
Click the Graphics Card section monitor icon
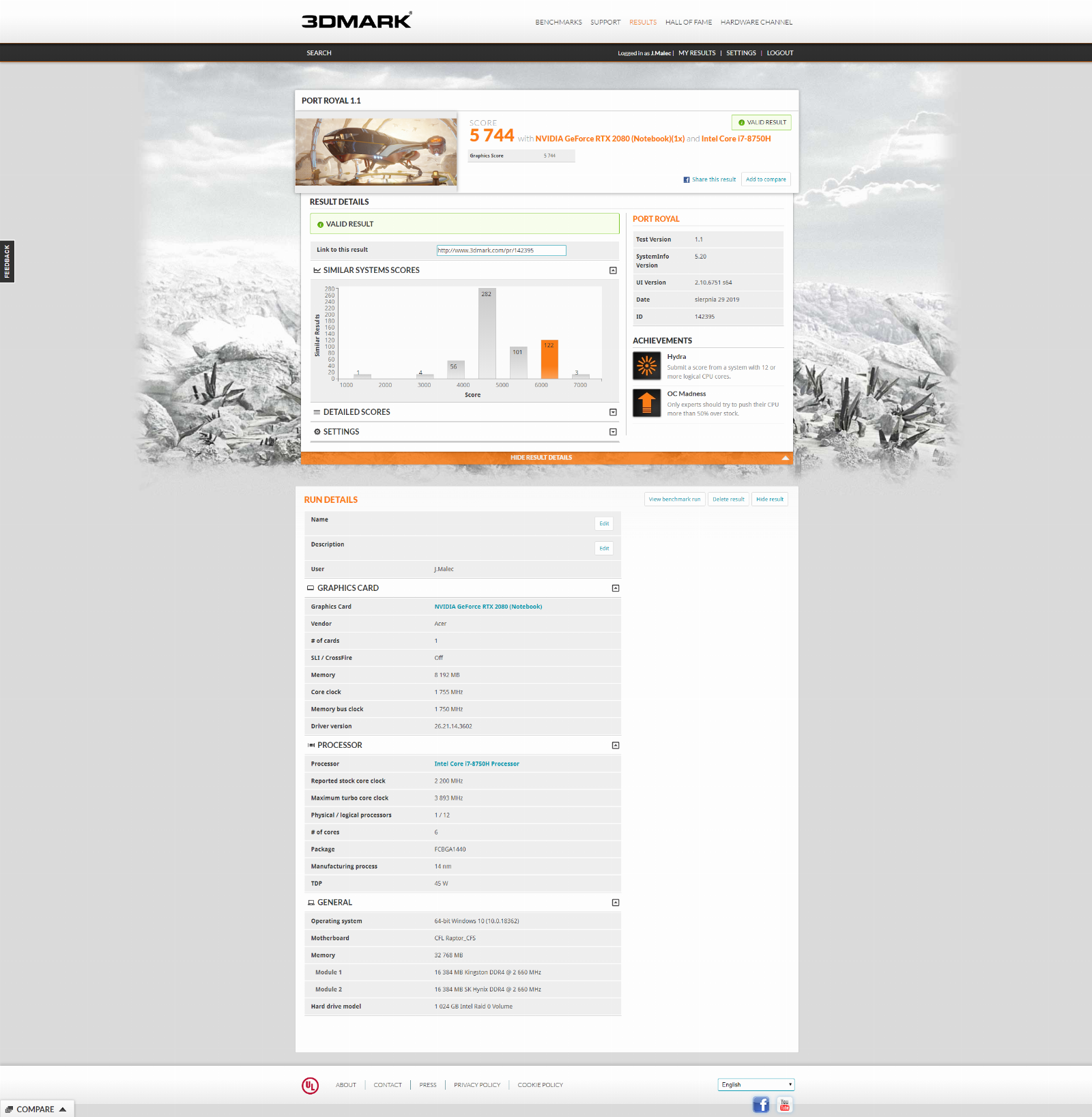[x=311, y=588]
